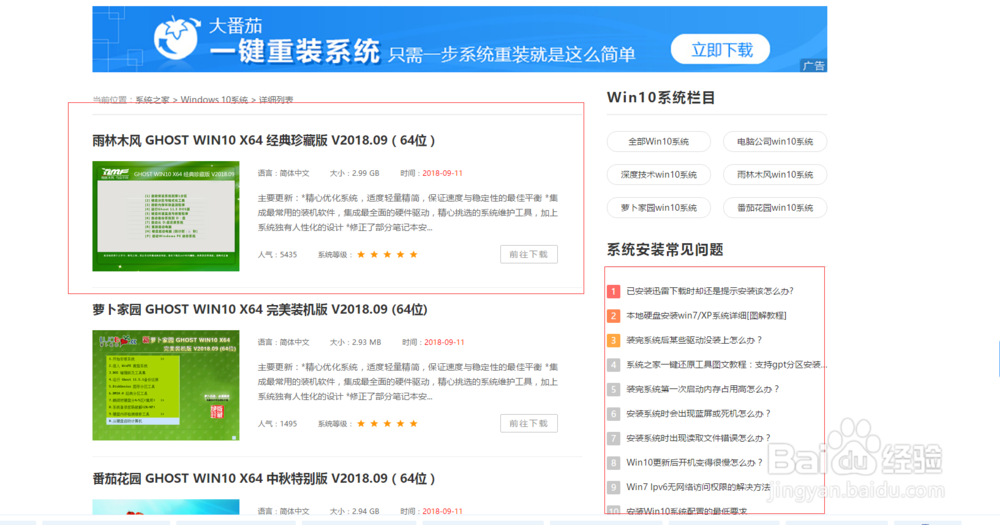Click the 一键重装系统 banner headline
The image size is (1000, 525).
point(295,50)
